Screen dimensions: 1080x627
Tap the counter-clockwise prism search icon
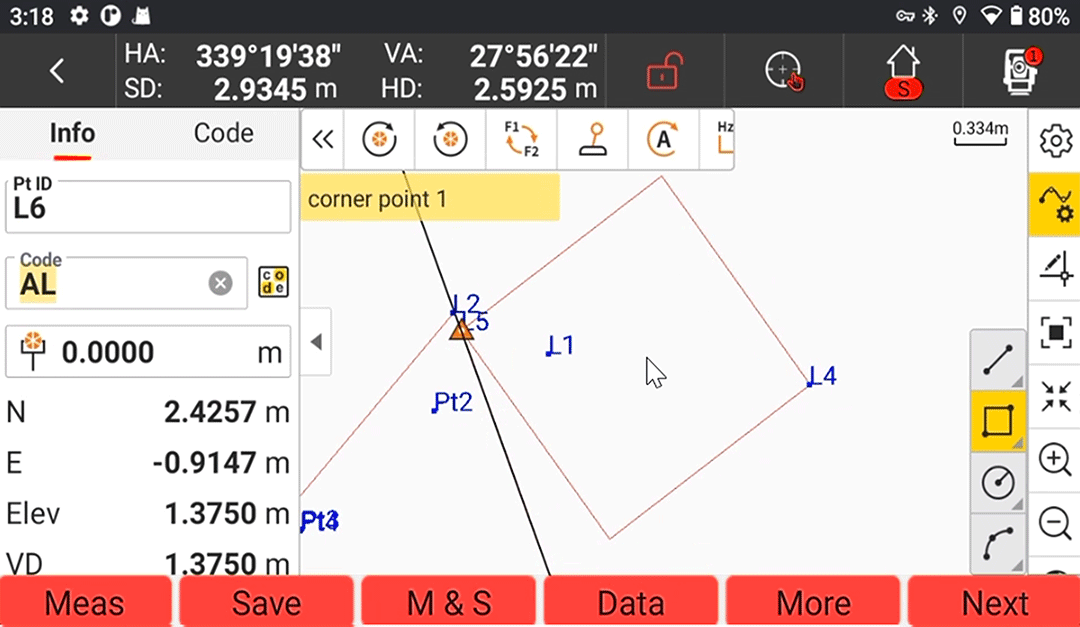click(450, 140)
